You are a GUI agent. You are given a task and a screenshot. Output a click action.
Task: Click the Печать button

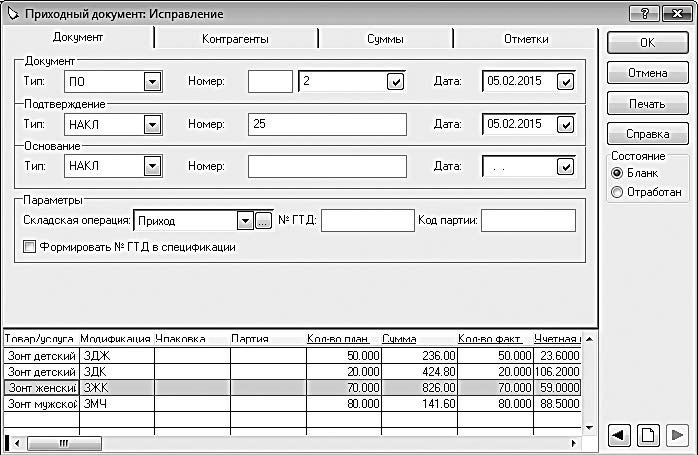[x=647, y=104]
